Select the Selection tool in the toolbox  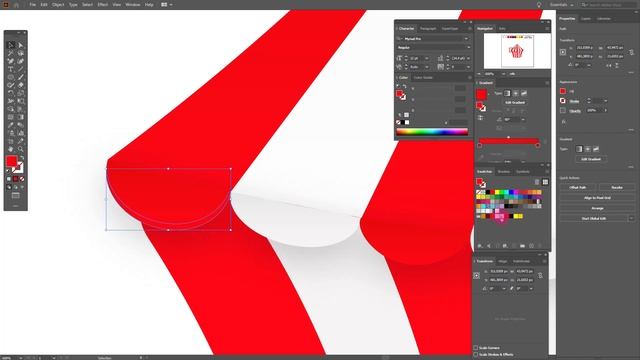pos(11,45)
